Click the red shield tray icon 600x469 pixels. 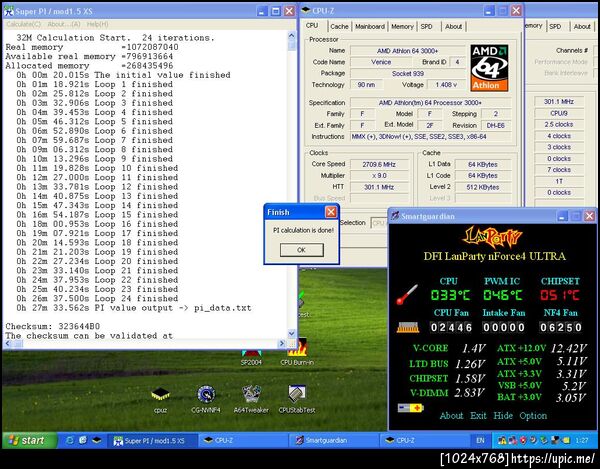coord(522,441)
